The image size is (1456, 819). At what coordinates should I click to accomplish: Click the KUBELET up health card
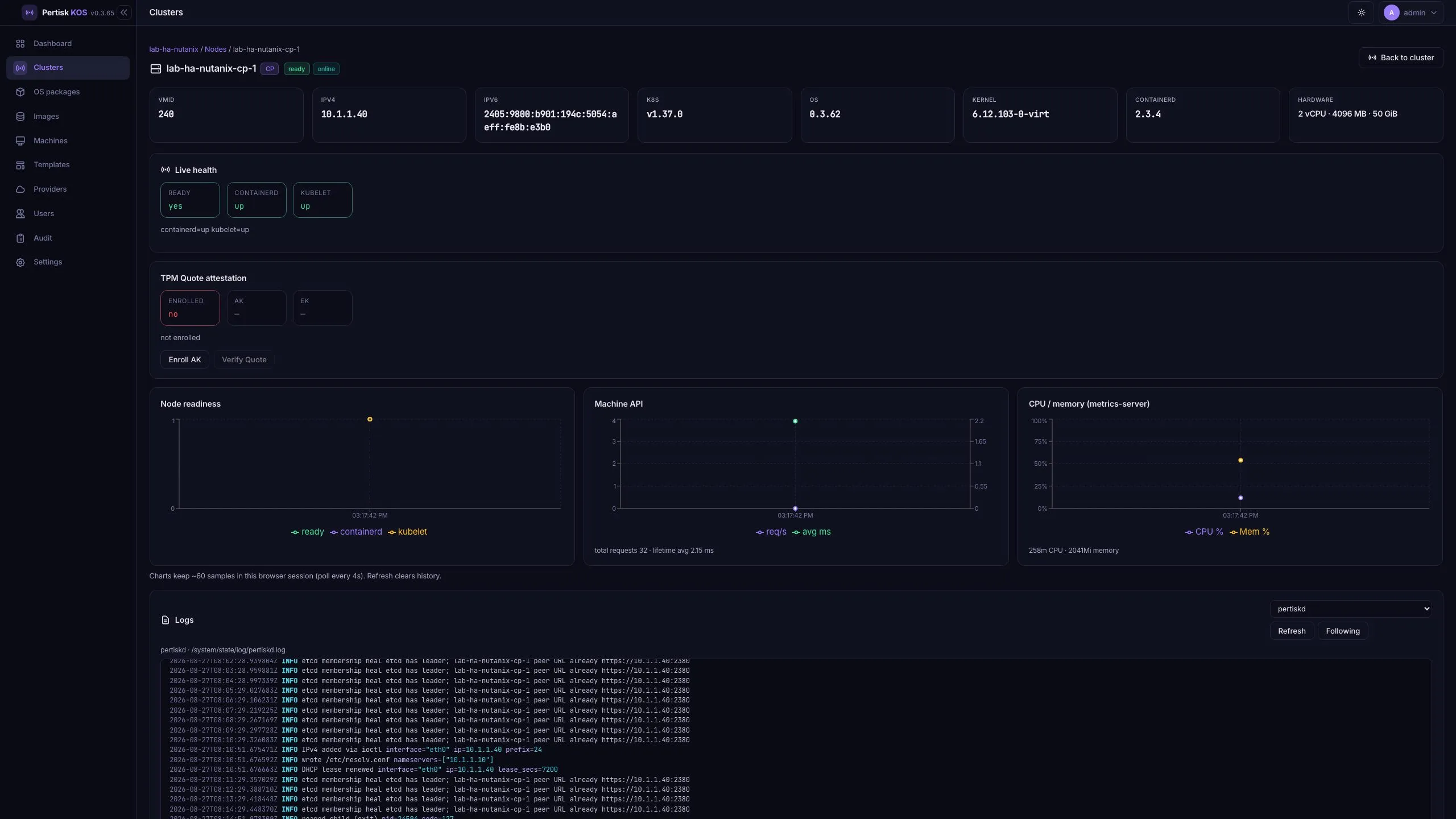click(322, 200)
